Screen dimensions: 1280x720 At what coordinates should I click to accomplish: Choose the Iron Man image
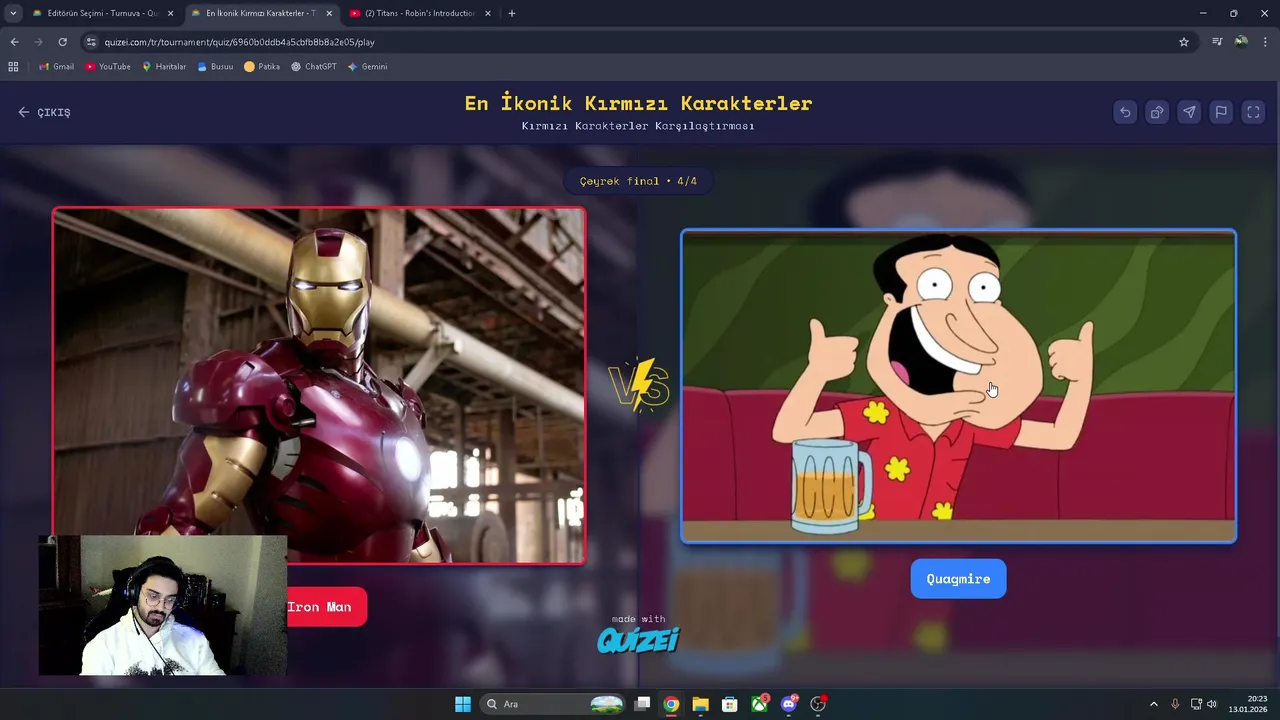319,386
